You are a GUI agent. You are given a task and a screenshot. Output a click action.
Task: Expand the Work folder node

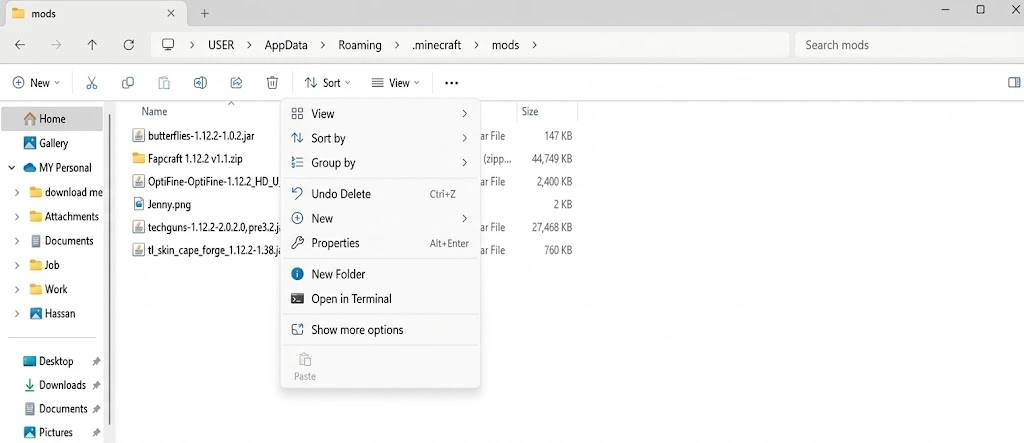pyautogui.click(x=17, y=289)
